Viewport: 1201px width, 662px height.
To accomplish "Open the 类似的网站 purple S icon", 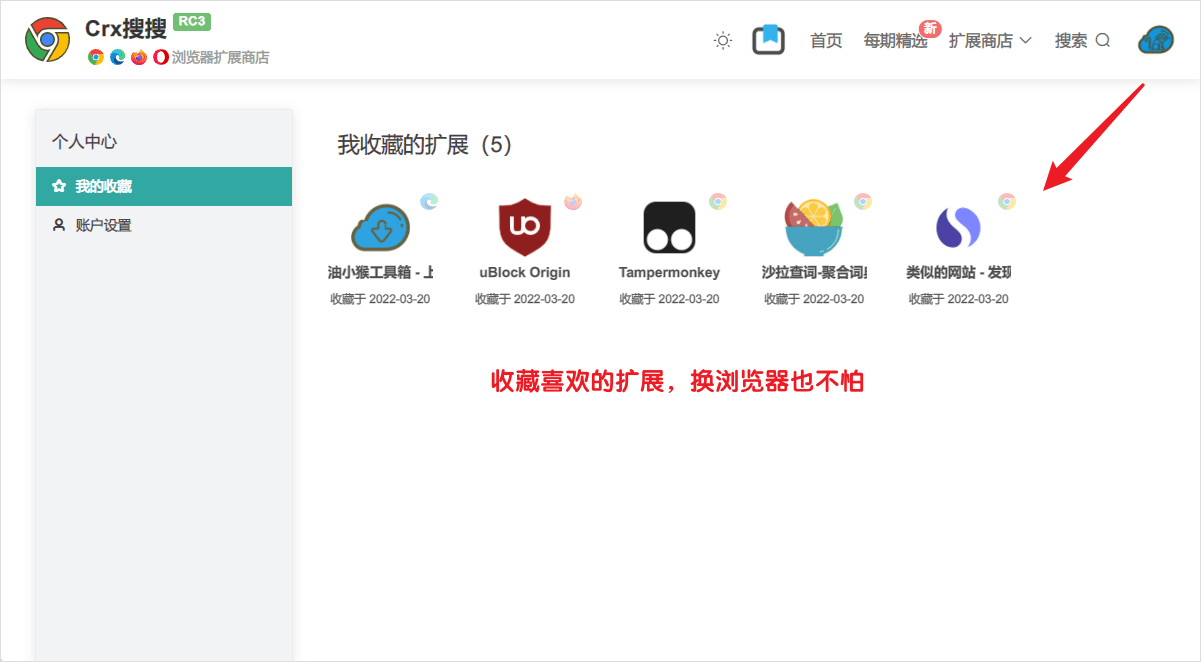I will pos(958,228).
